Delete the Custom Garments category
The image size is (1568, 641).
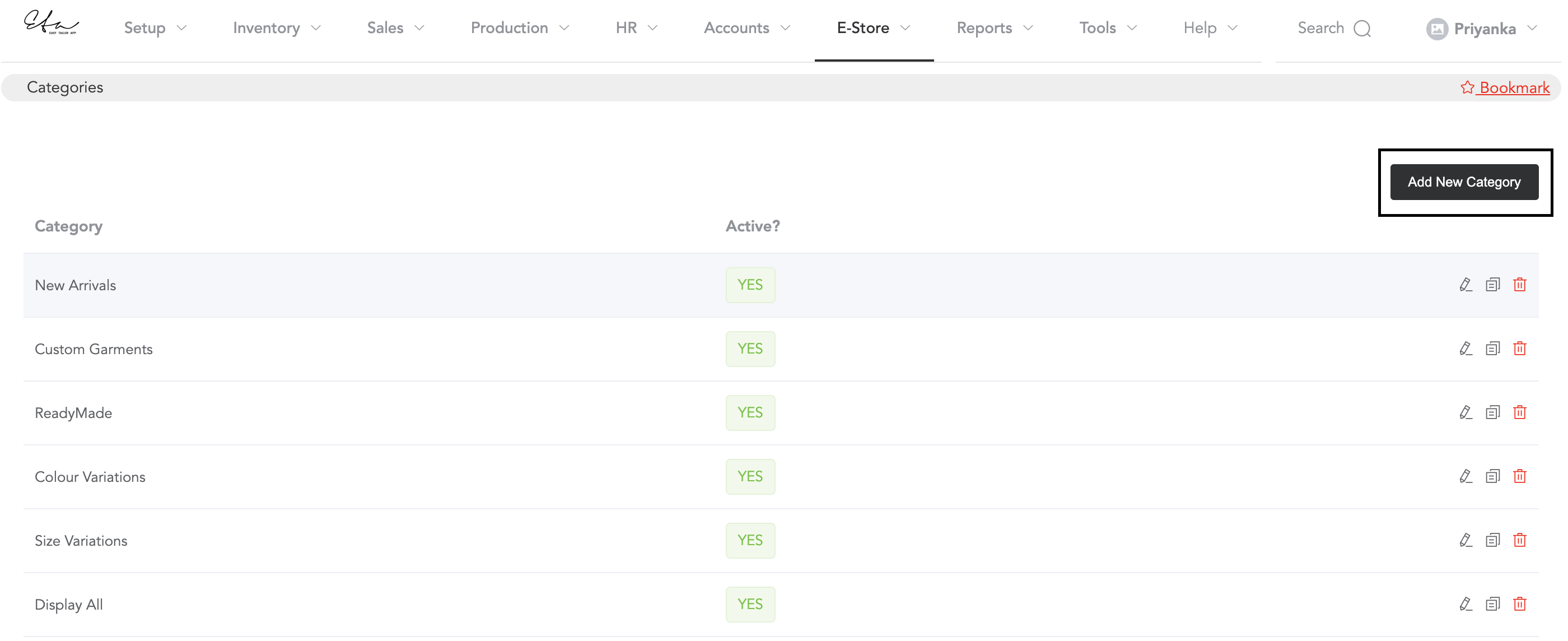[1519, 349]
